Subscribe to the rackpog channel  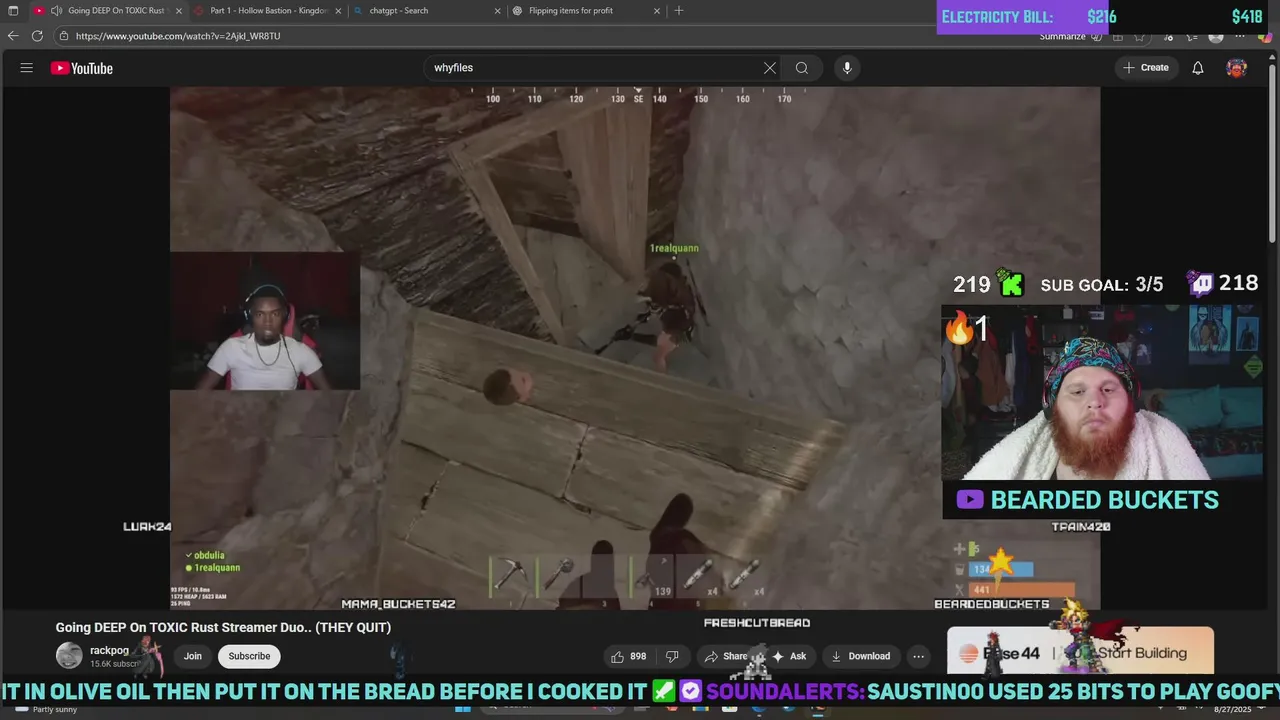[249, 657]
